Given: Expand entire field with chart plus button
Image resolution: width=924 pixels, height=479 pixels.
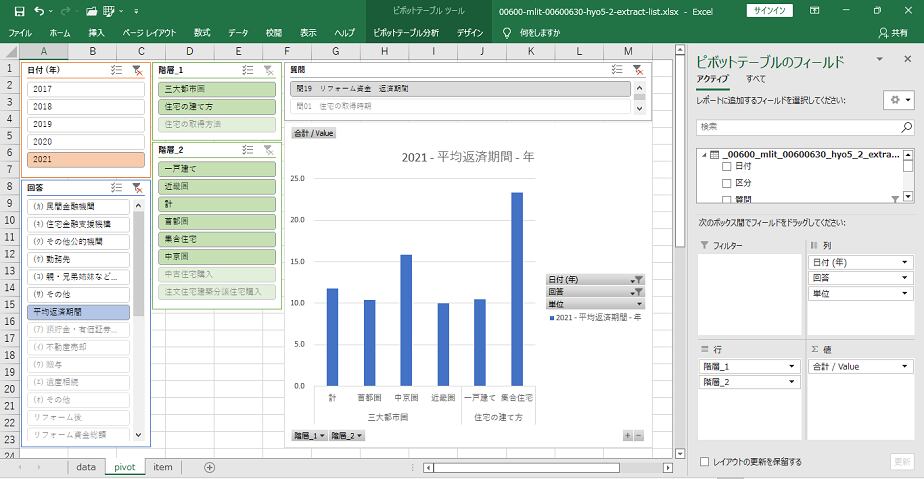Looking at the screenshot, I should pos(627,435).
